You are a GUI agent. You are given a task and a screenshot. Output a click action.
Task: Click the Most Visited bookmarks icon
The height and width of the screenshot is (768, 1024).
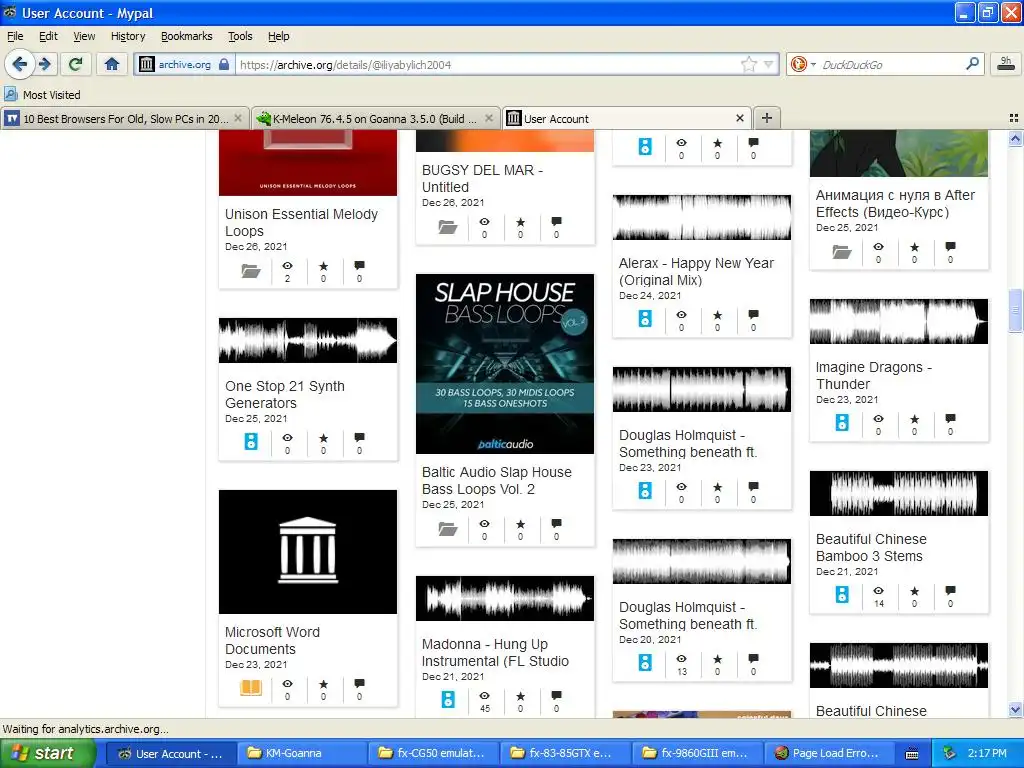pyautogui.click(x=11, y=94)
